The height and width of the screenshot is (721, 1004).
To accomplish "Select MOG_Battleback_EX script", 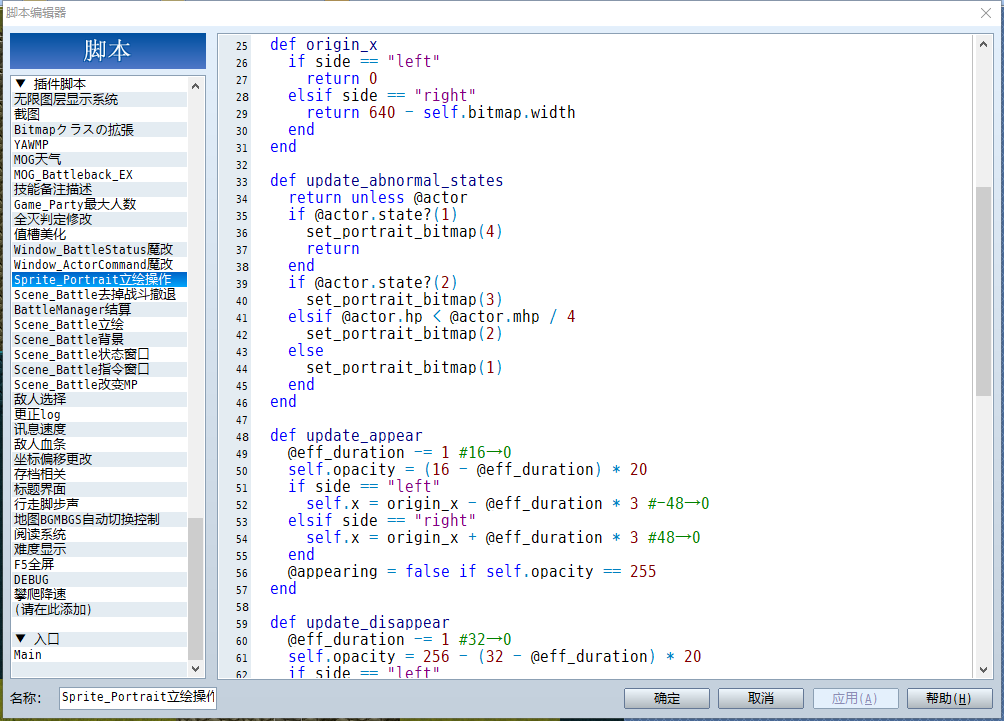I will (99, 174).
